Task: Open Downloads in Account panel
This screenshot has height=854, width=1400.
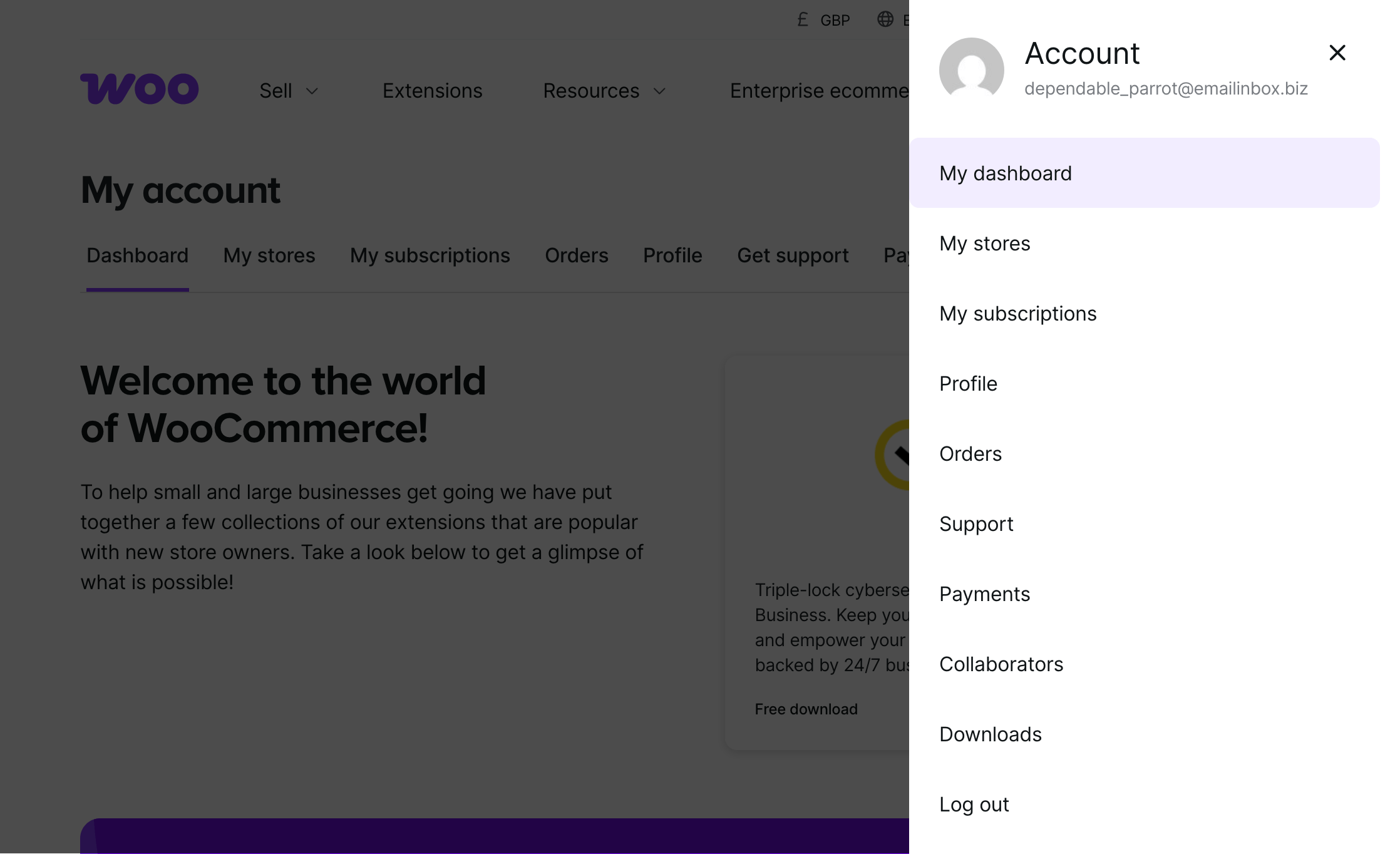Action: coord(990,734)
